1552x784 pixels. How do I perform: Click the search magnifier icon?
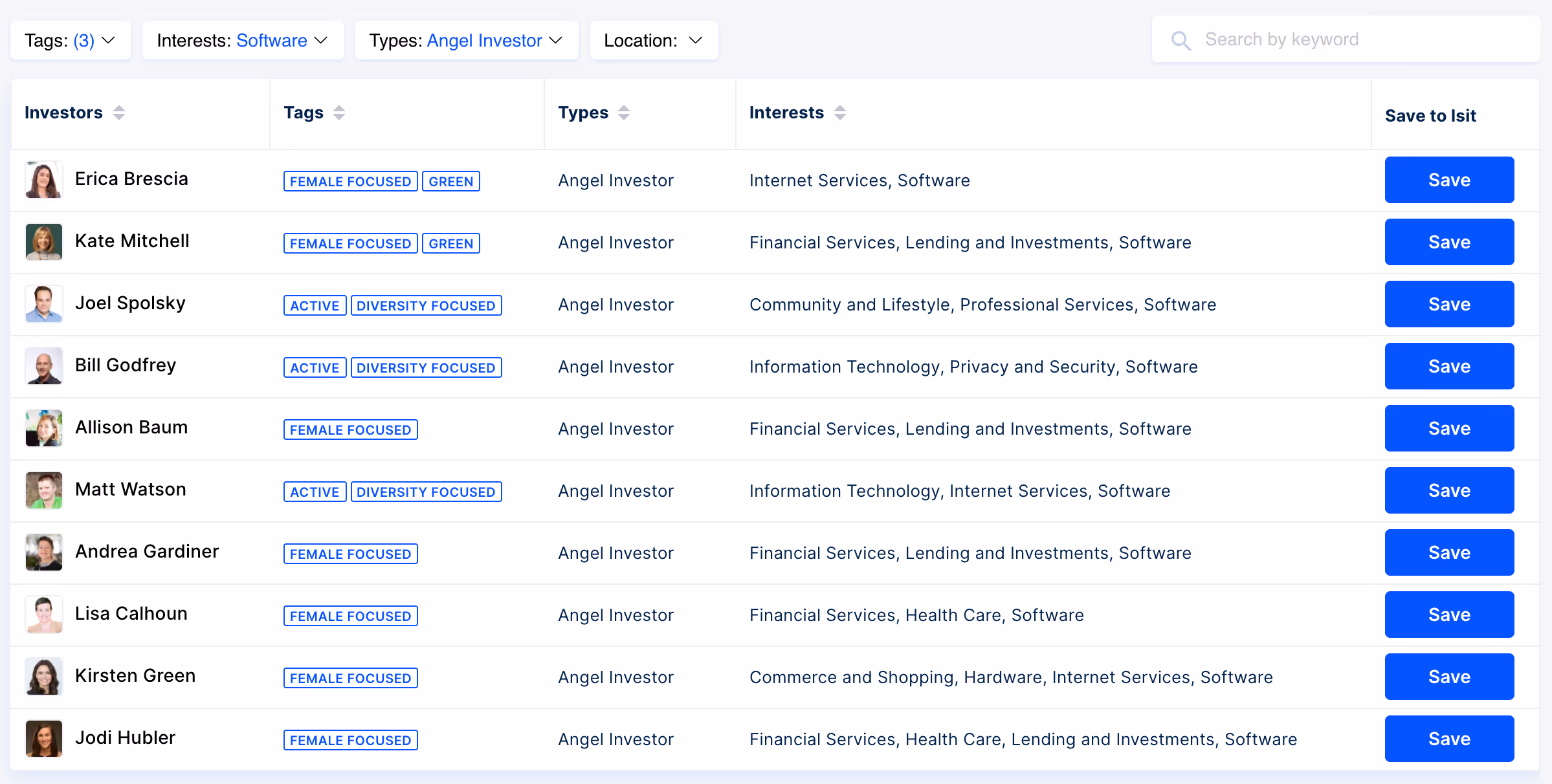[x=1181, y=40]
